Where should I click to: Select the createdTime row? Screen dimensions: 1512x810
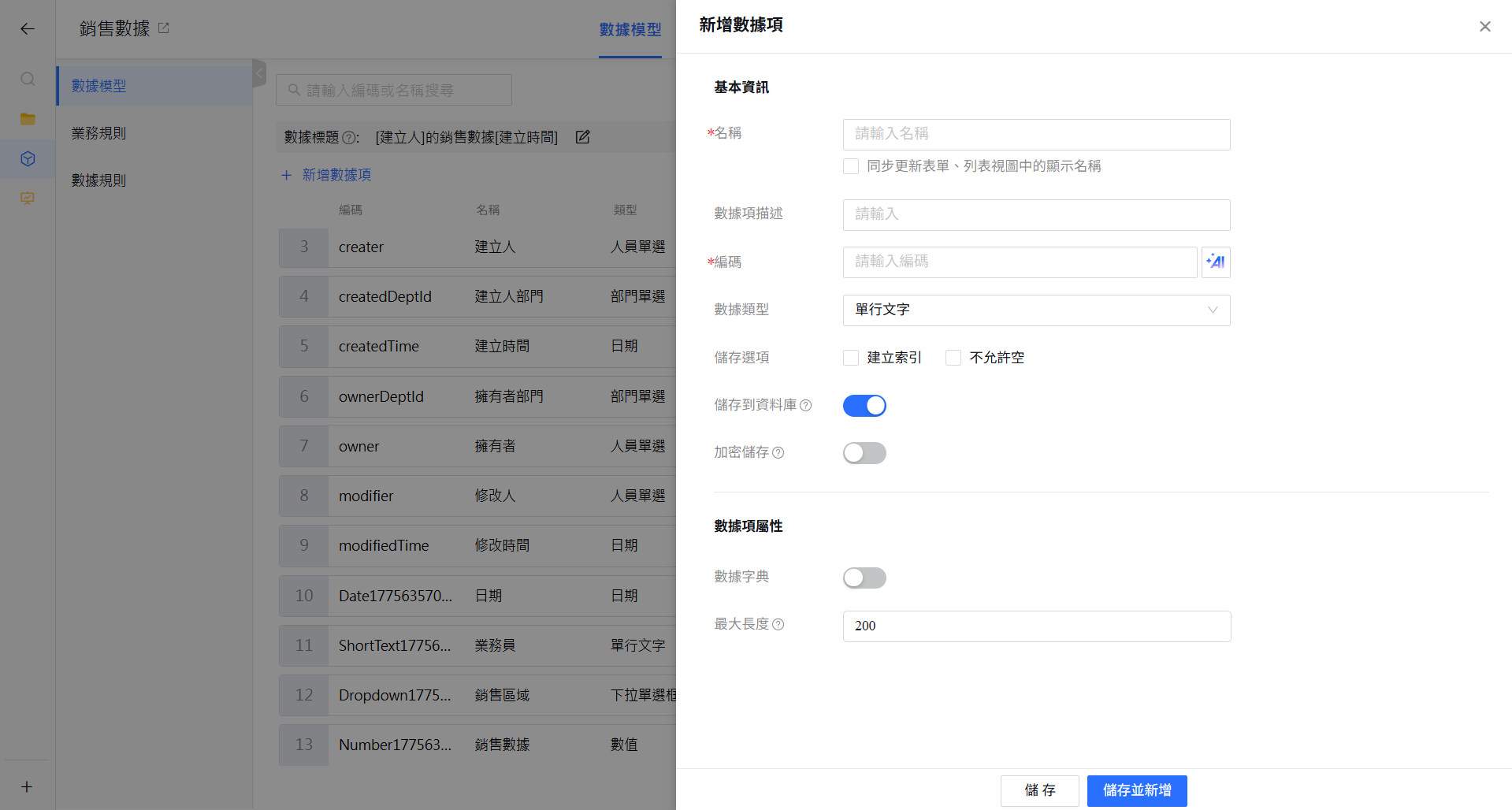pyautogui.click(x=477, y=347)
